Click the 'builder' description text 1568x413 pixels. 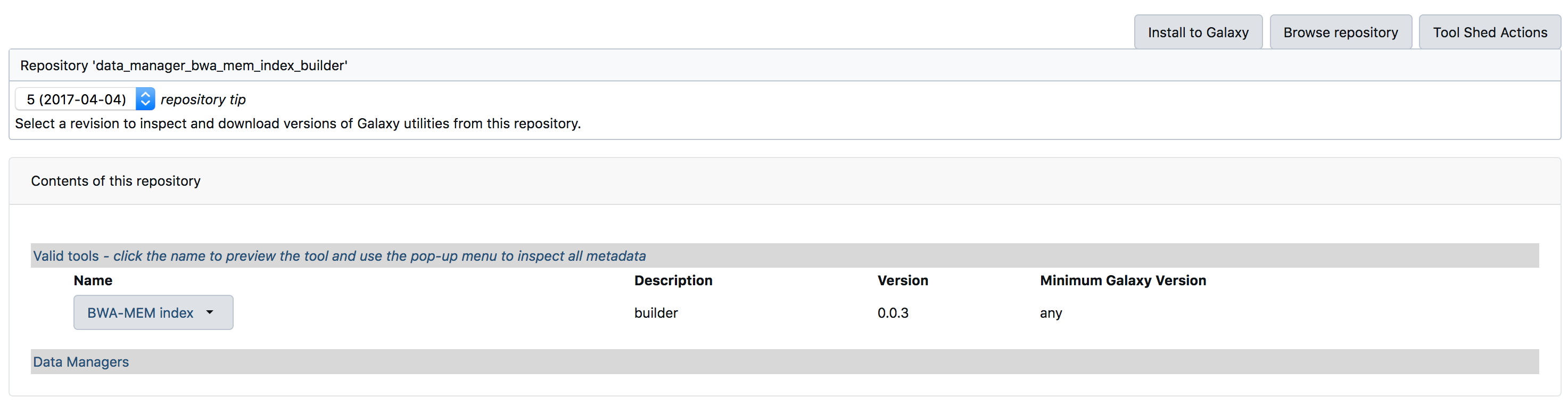point(656,313)
